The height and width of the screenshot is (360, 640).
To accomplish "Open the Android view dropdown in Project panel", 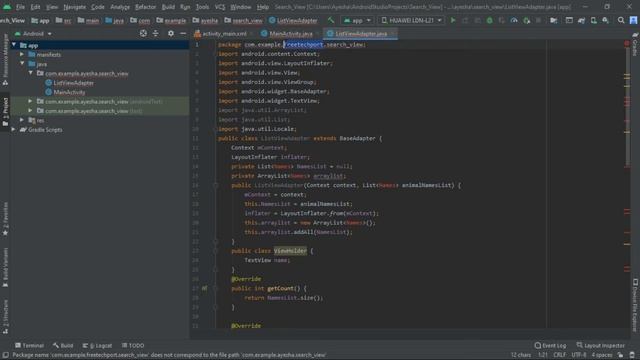I will (33, 33).
